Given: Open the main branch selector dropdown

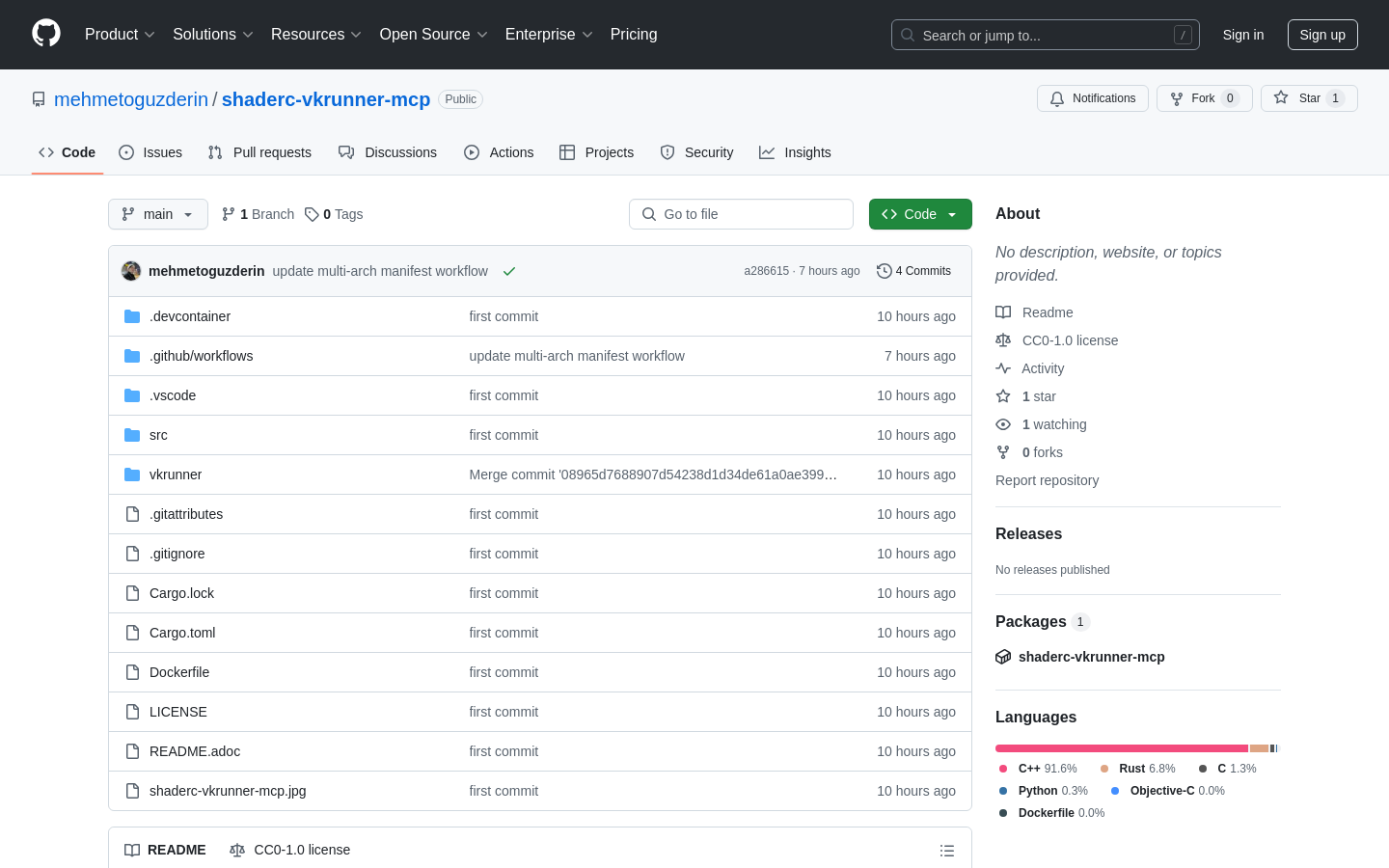Looking at the screenshot, I should point(158,214).
